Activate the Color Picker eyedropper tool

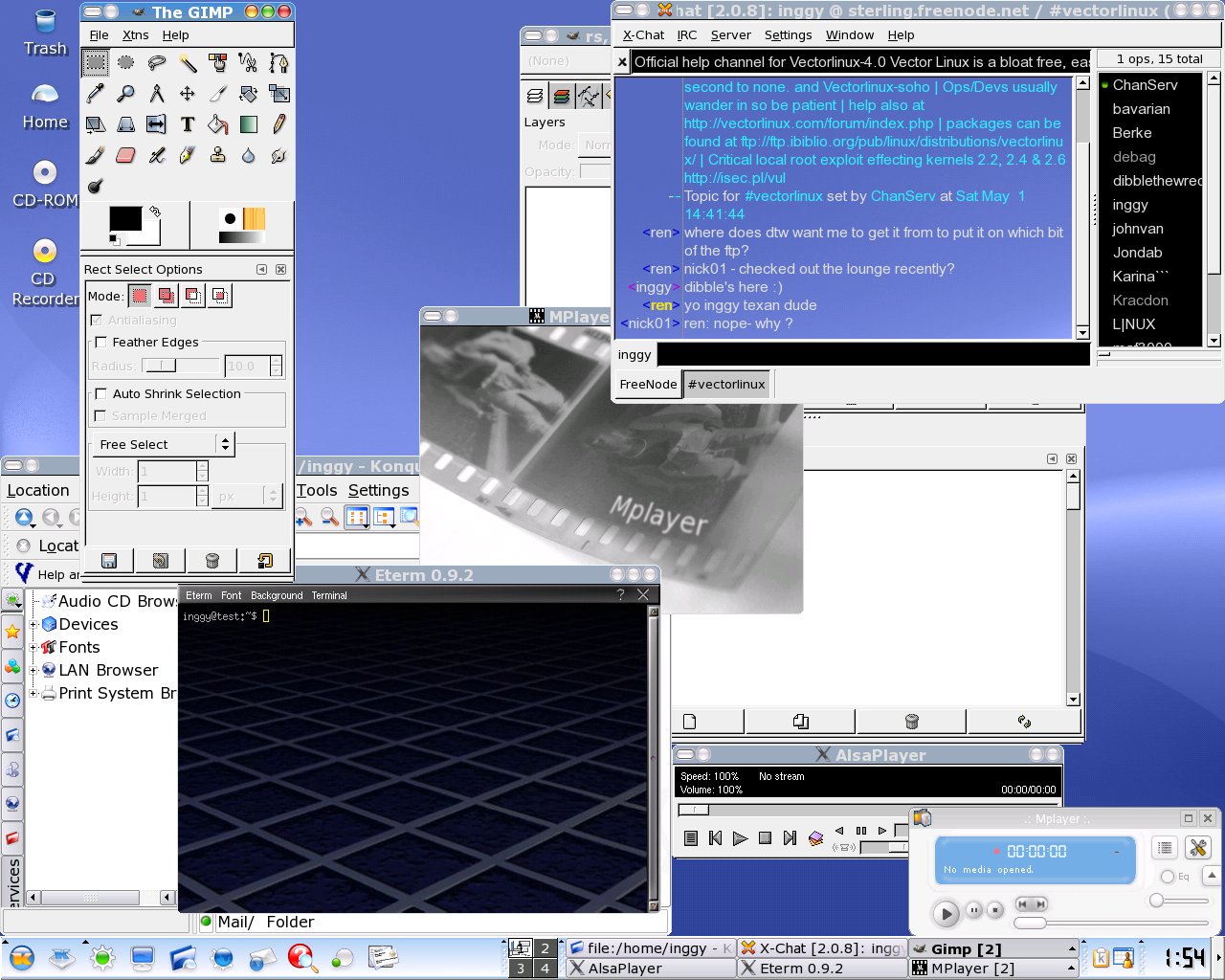[x=96, y=94]
